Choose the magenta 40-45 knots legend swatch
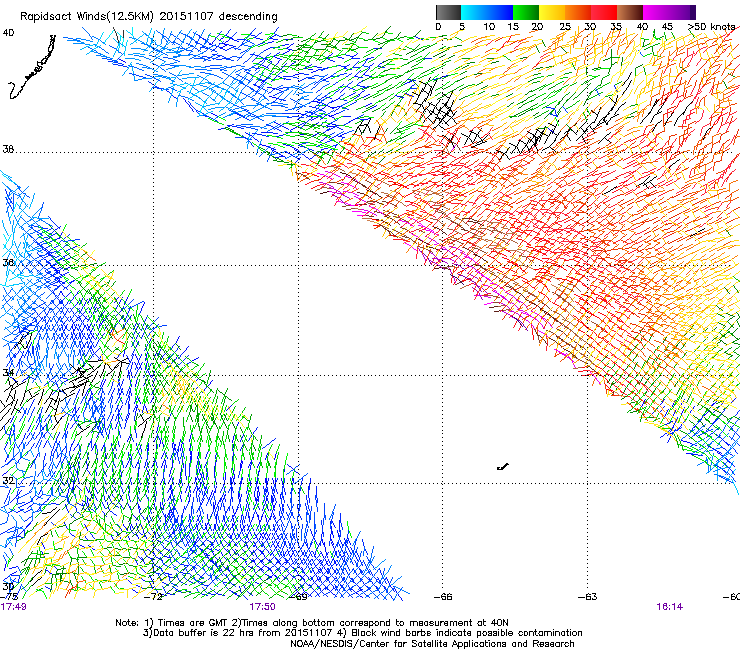 click(x=656, y=12)
